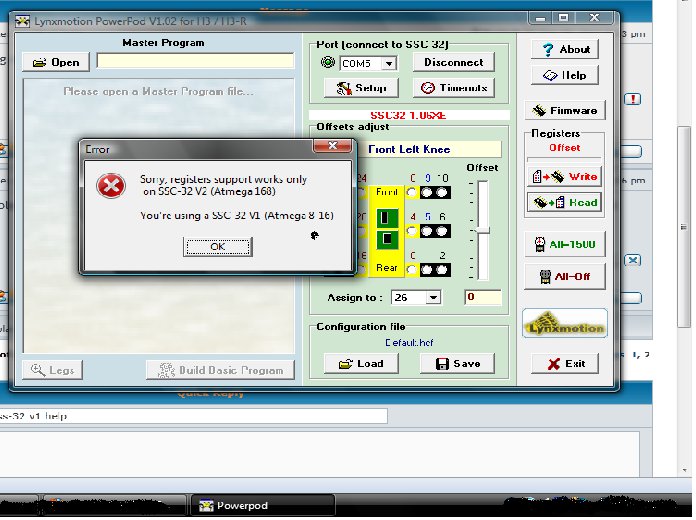
Task: Click the Default.hcf configuration filename
Action: point(409,342)
